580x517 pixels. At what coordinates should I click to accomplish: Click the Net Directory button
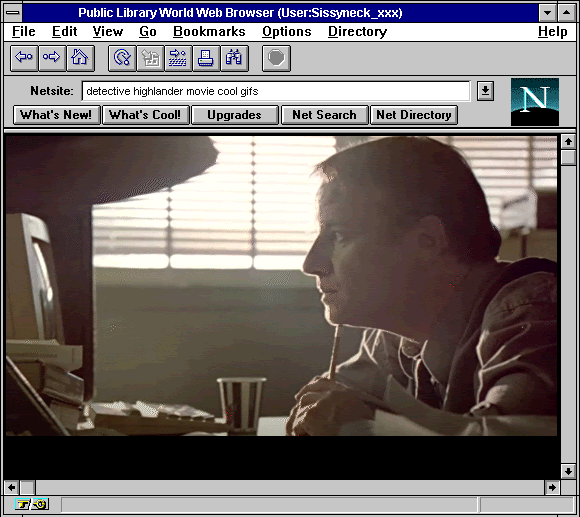coord(414,115)
